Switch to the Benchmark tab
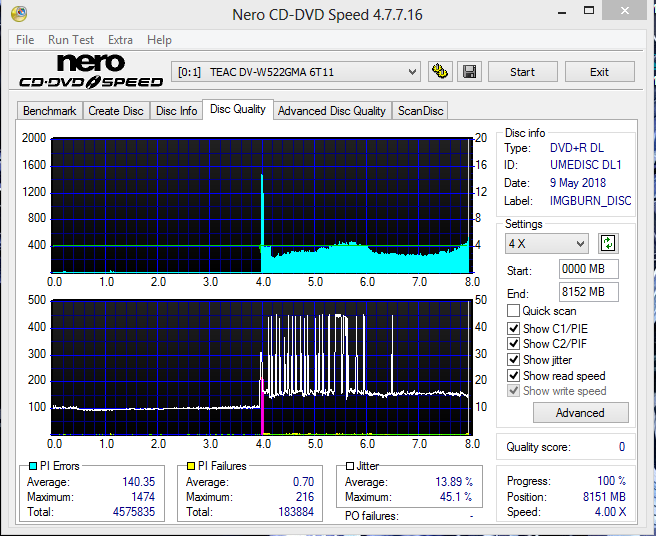Screen dimensions: 656x536 [50, 111]
